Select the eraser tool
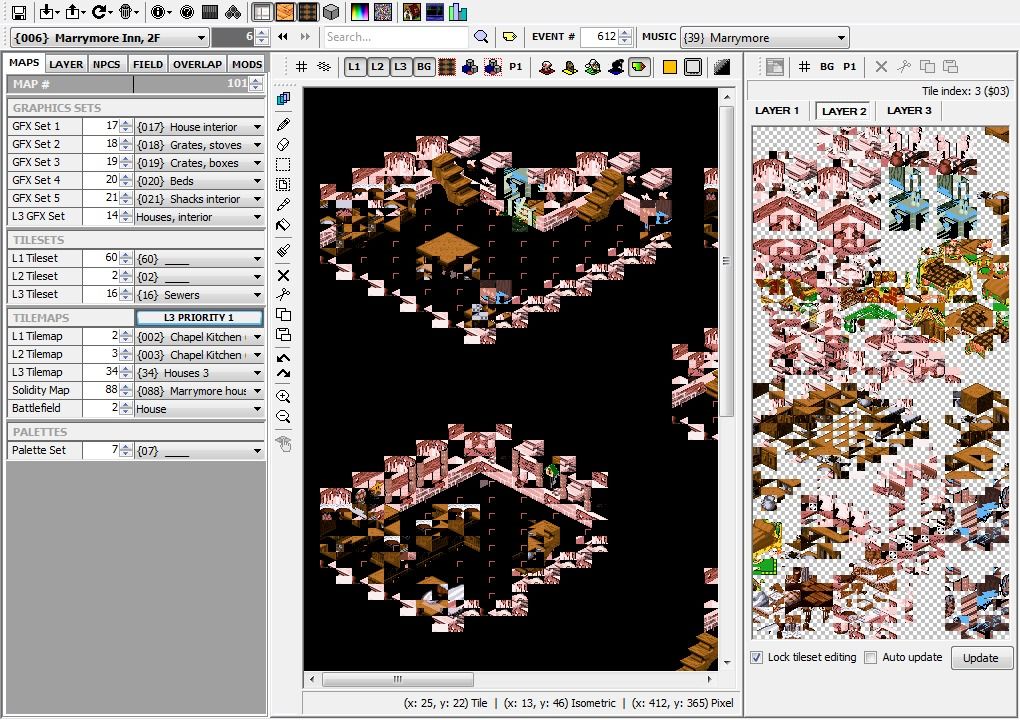The image size is (1020, 720). pyautogui.click(x=283, y=145)
